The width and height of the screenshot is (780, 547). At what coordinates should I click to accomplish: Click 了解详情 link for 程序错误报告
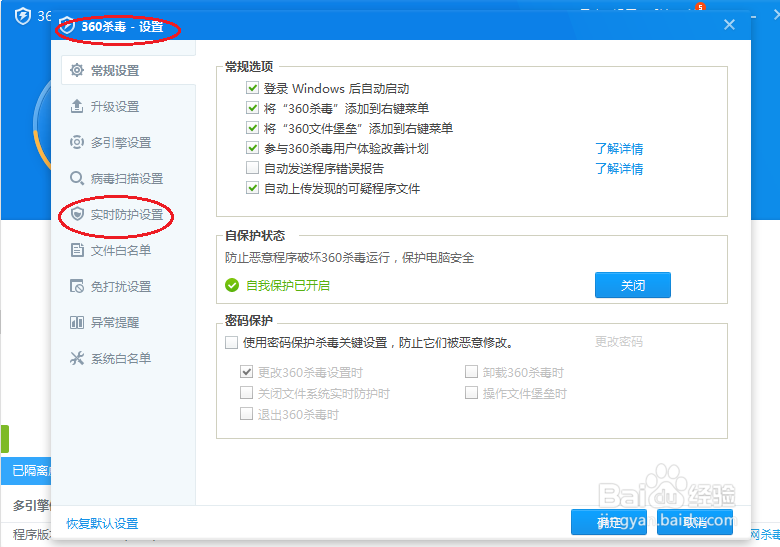tap(619, 168)
